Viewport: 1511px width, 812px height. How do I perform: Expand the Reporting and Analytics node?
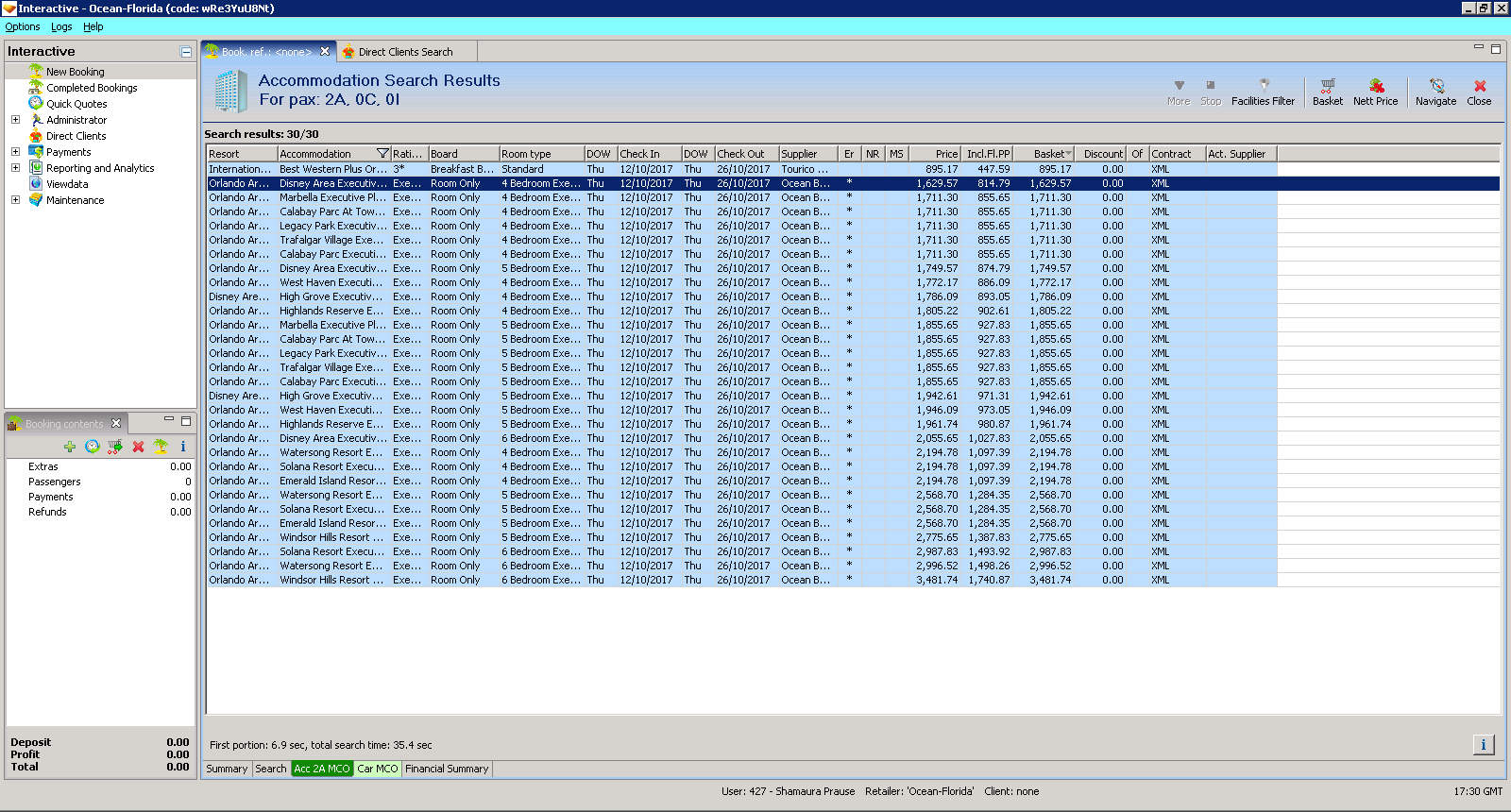15,168
